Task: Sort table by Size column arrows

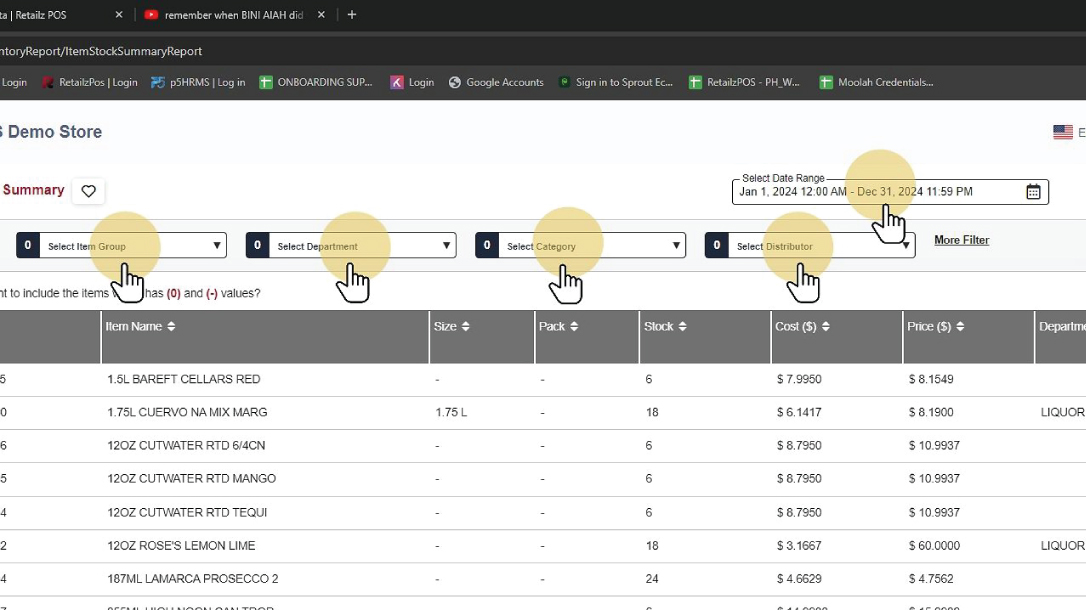Action: tap(465, 327)
